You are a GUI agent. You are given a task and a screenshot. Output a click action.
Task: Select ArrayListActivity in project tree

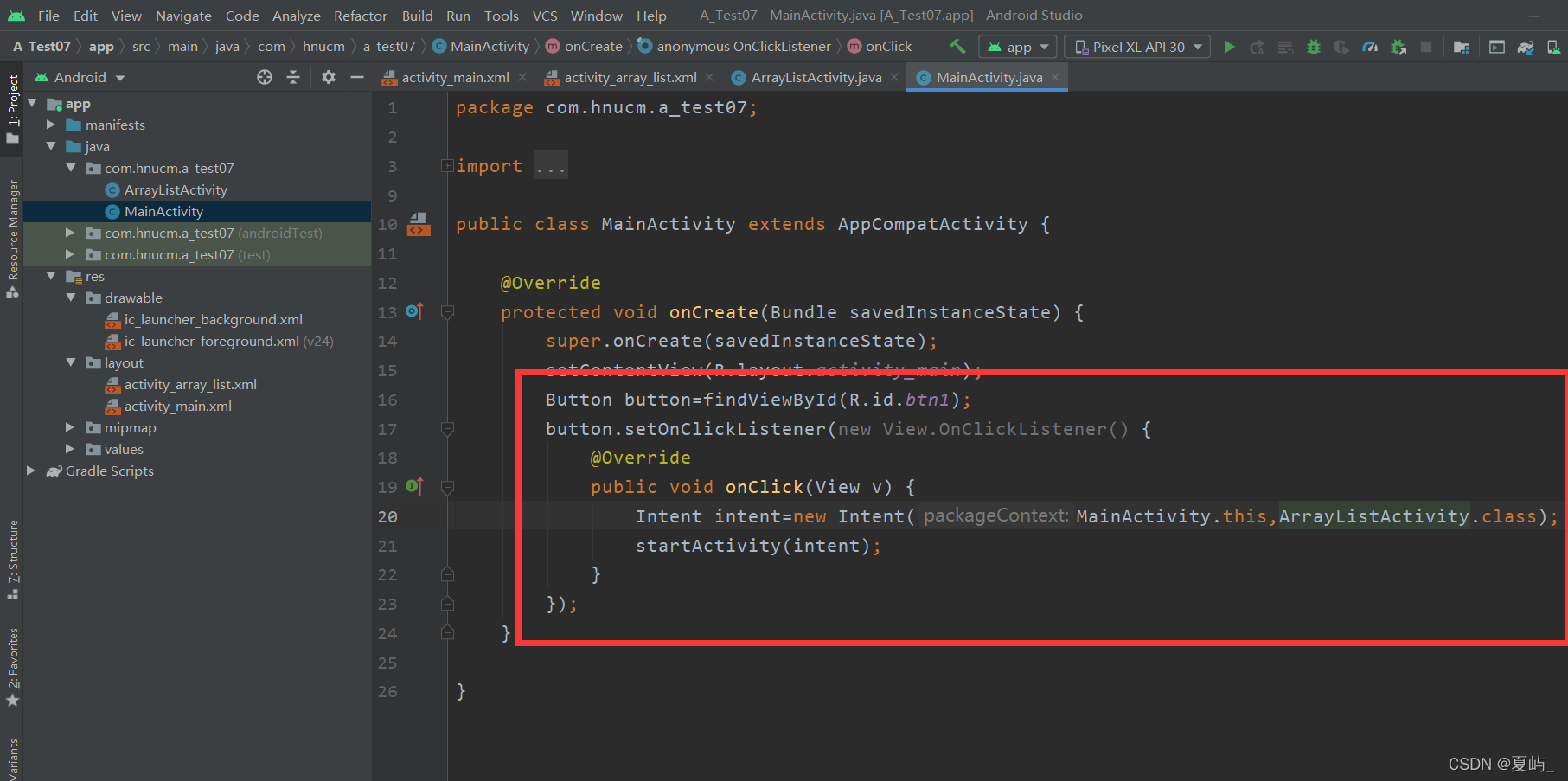click(176, 189)
